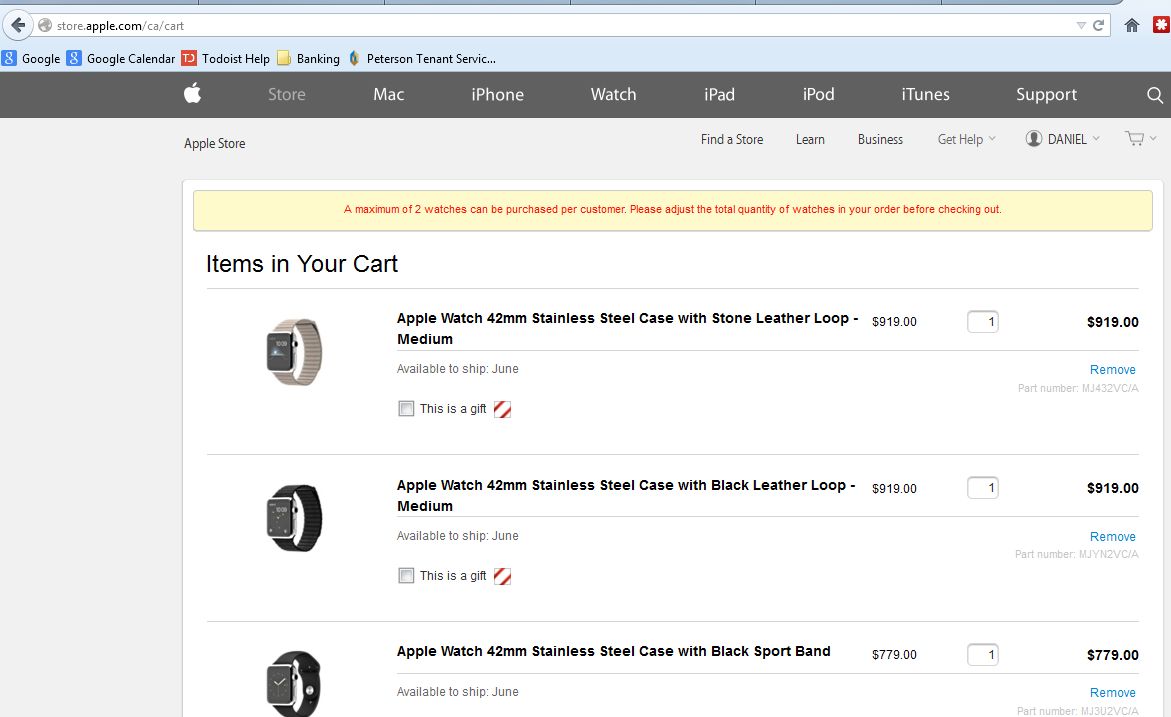Open the shopping cart icon
The width and height of the screenshot is (1171, 717).
1134,138
